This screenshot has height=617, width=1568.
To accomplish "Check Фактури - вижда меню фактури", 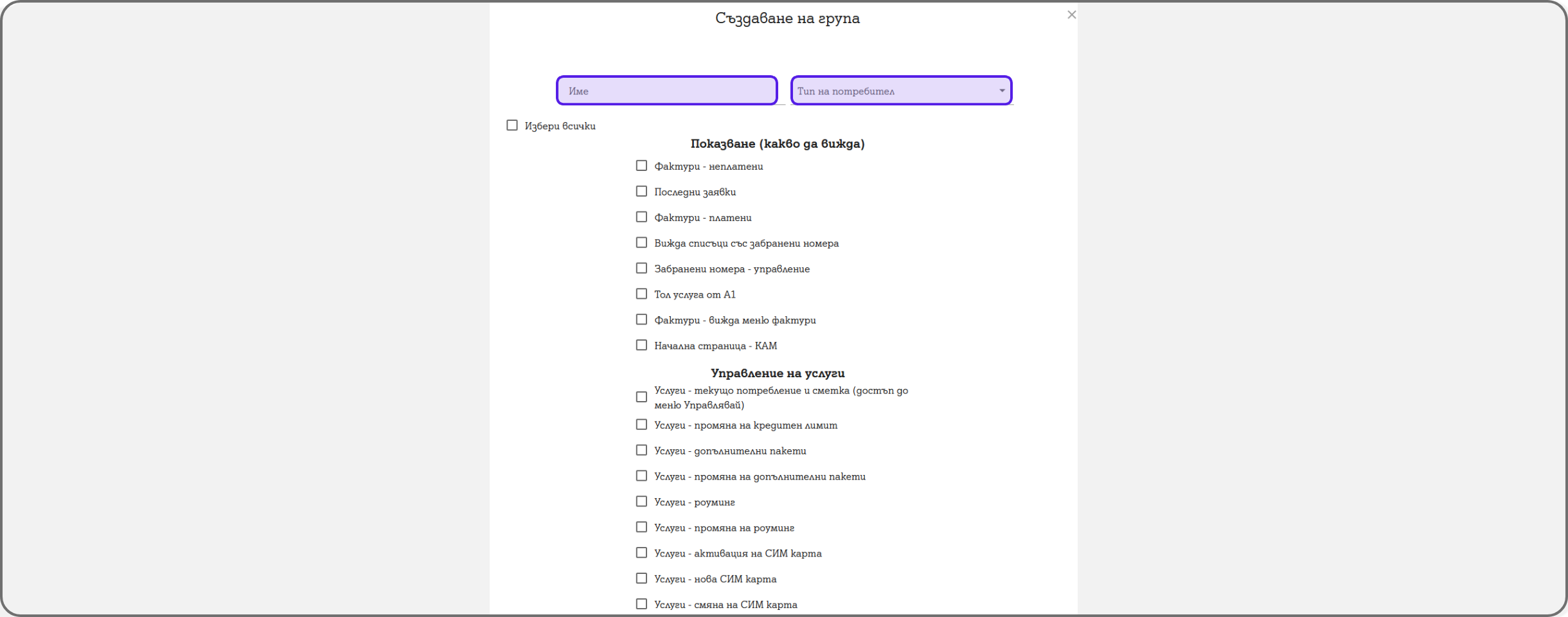I will [641, 320].
